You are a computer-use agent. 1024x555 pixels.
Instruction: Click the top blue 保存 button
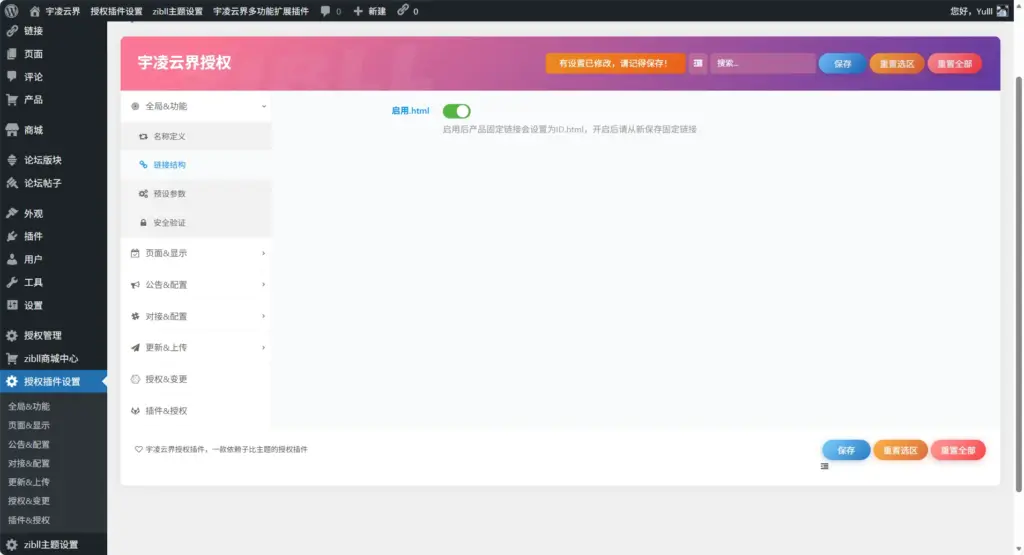pyautogui.click(x=842, y=63)
